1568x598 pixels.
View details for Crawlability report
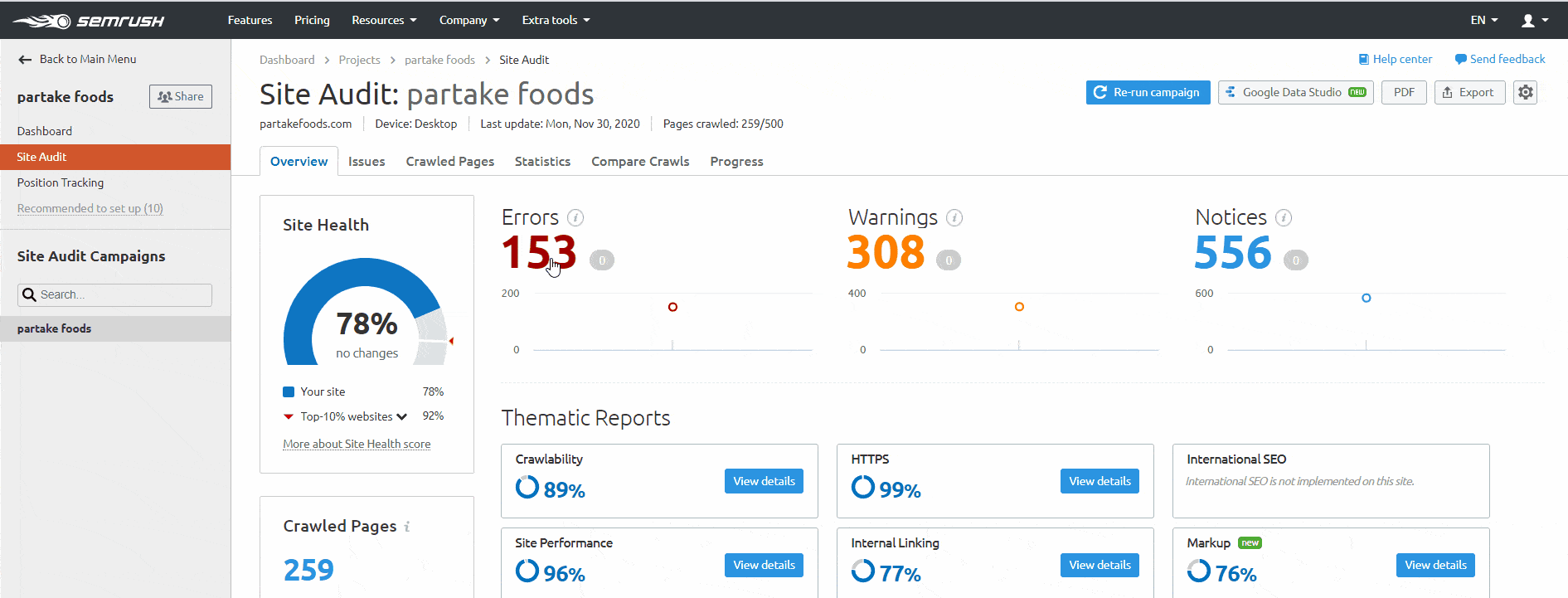pos(764,481)
